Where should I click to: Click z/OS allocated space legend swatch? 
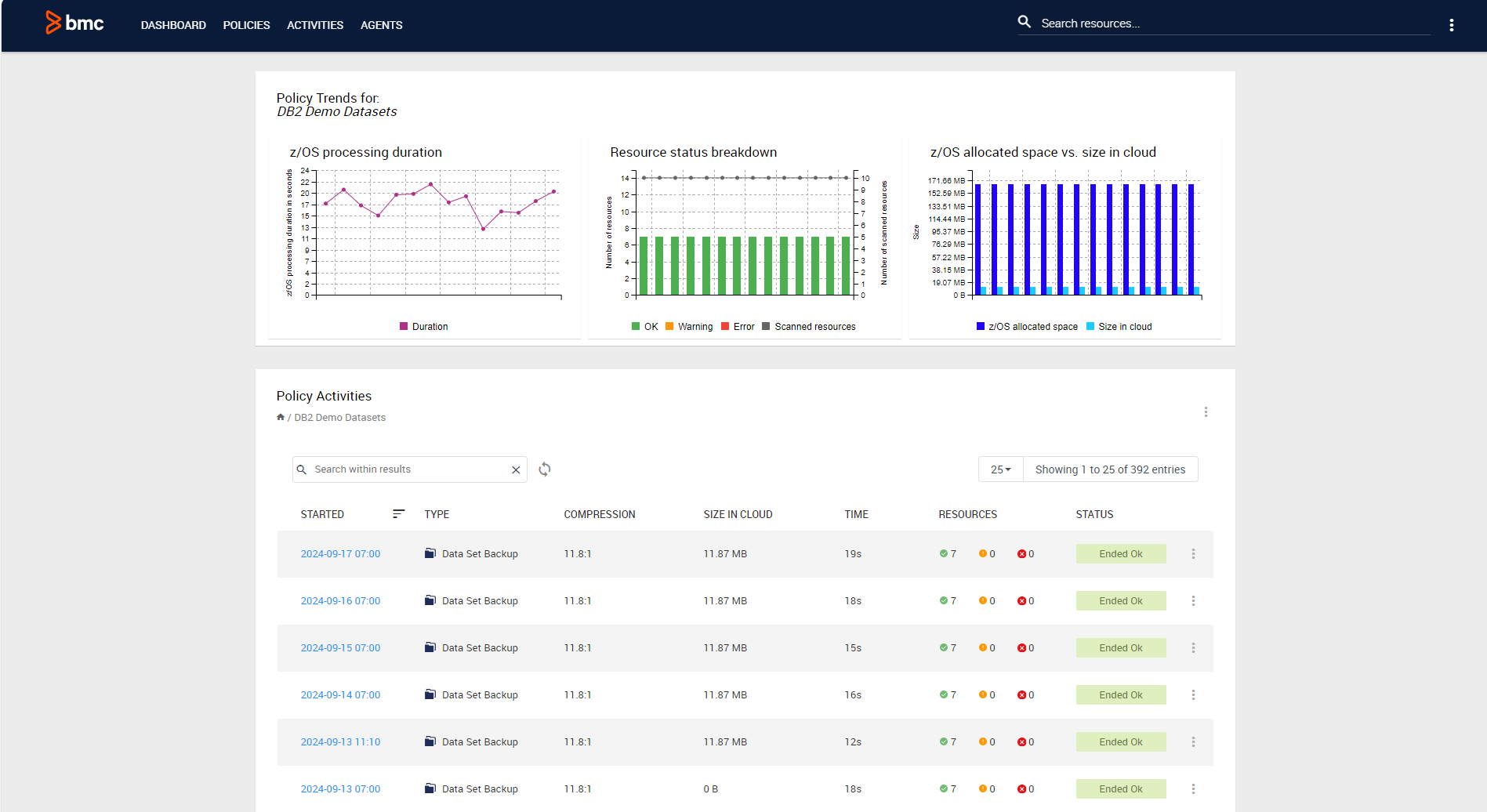tap(981, 327)
